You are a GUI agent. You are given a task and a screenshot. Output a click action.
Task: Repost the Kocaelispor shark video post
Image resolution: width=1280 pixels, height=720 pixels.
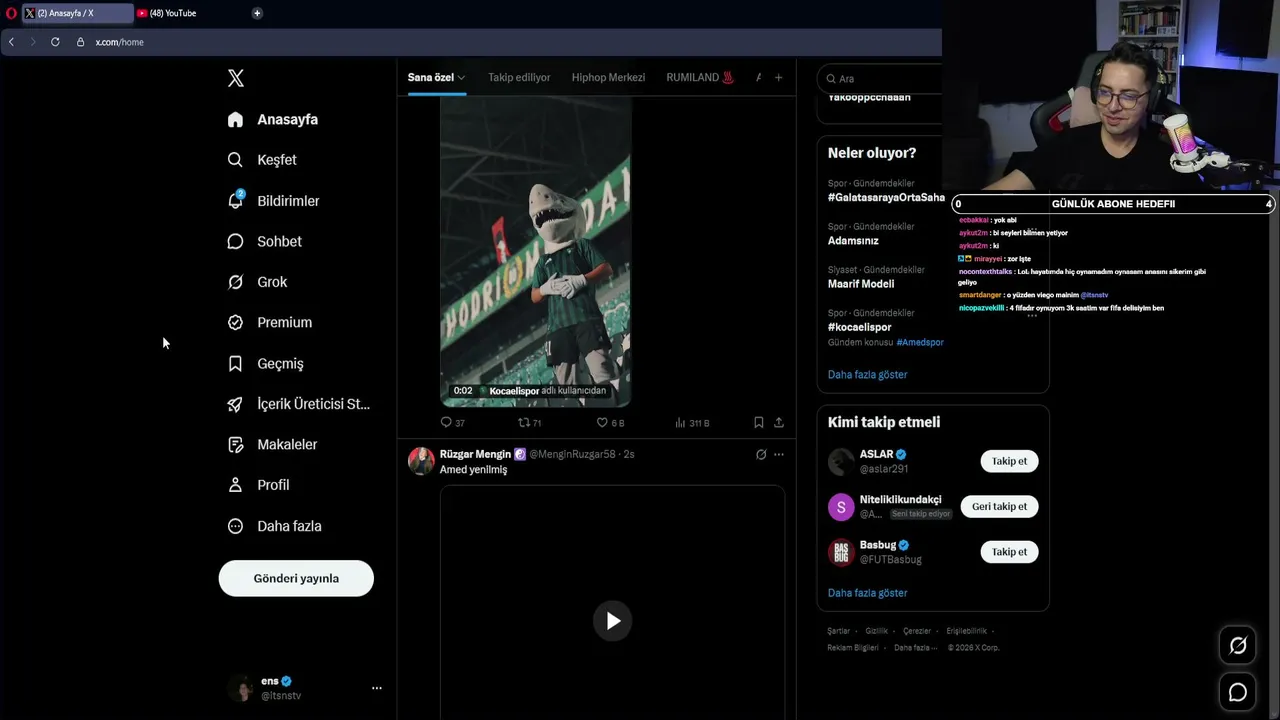pos(530,422)
